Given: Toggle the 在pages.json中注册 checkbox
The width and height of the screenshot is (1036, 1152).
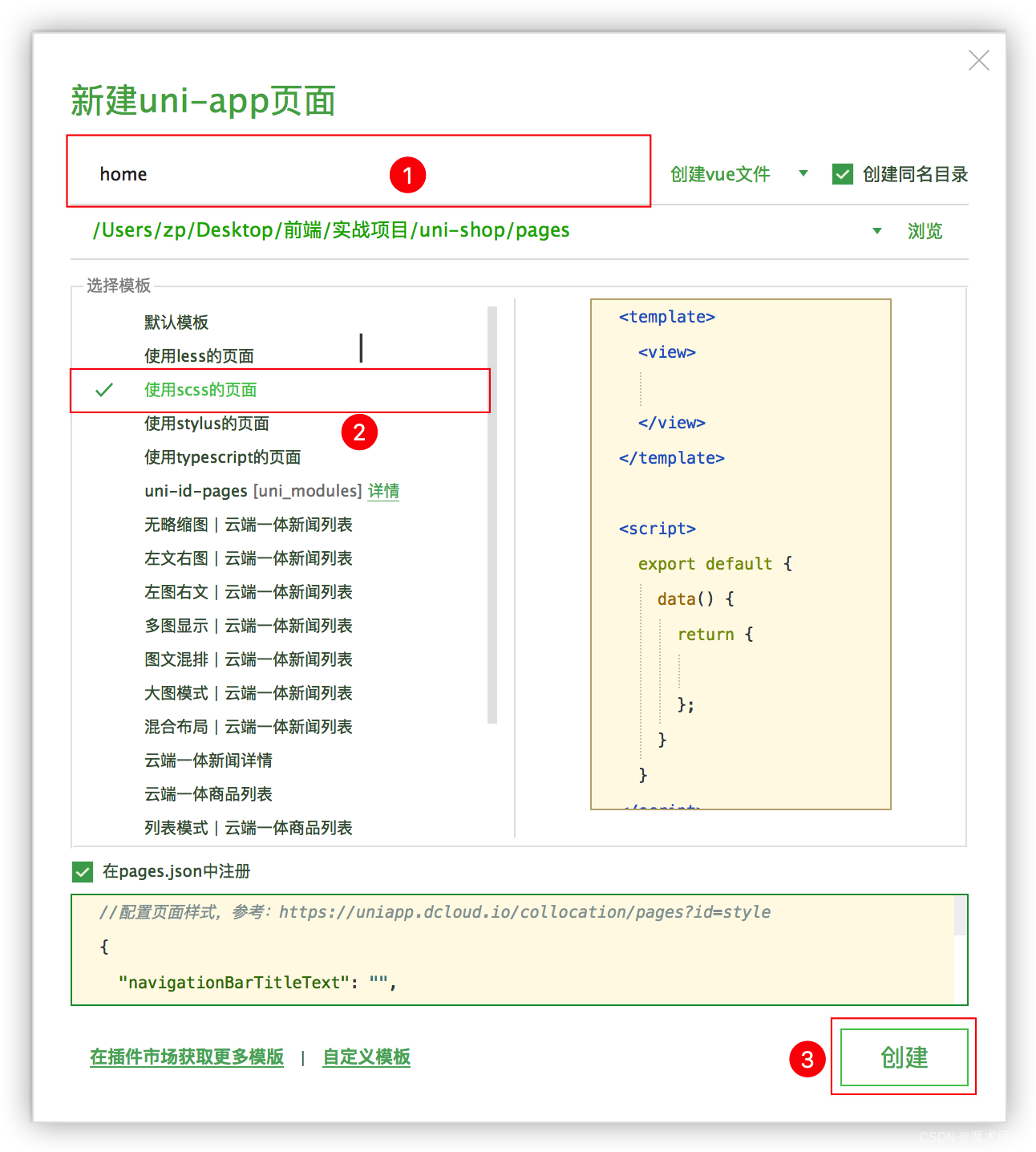Looking at the screenshot, I should 82,871.
